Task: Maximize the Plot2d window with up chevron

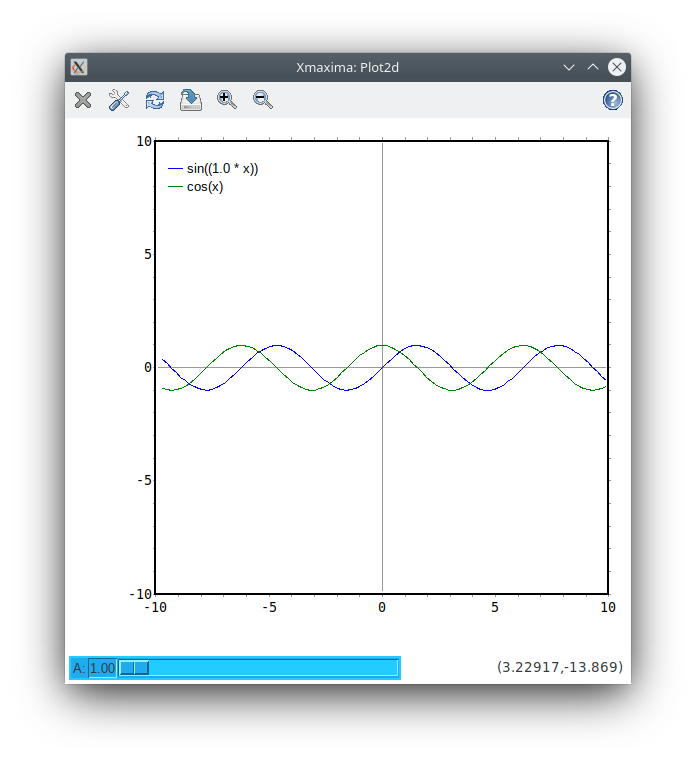Action: coord(593,67)
